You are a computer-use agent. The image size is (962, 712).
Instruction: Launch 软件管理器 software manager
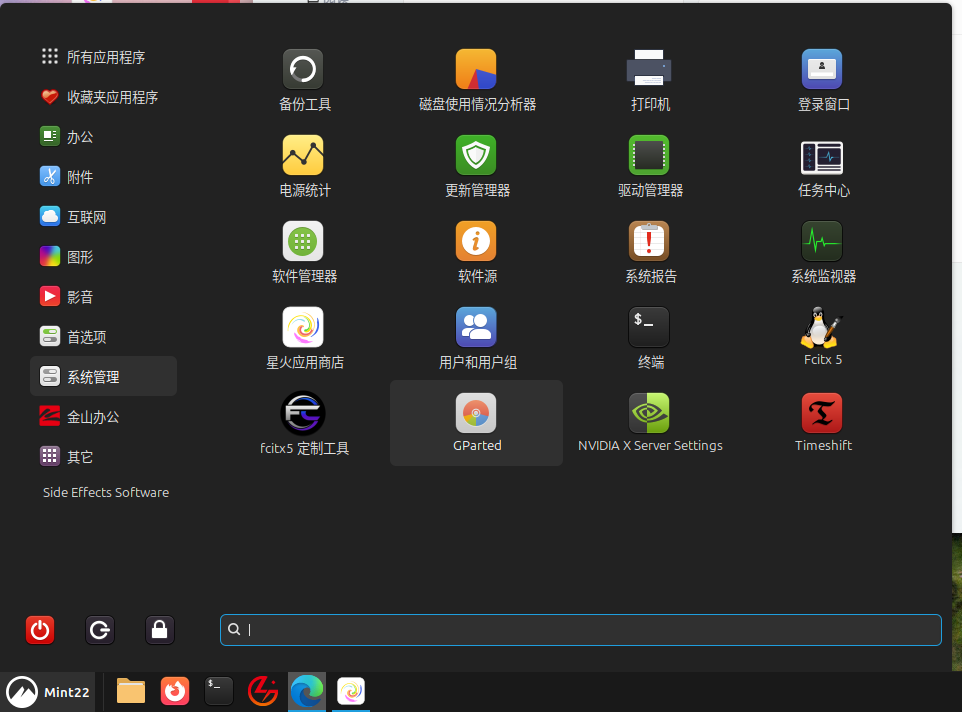pos(304,252)
